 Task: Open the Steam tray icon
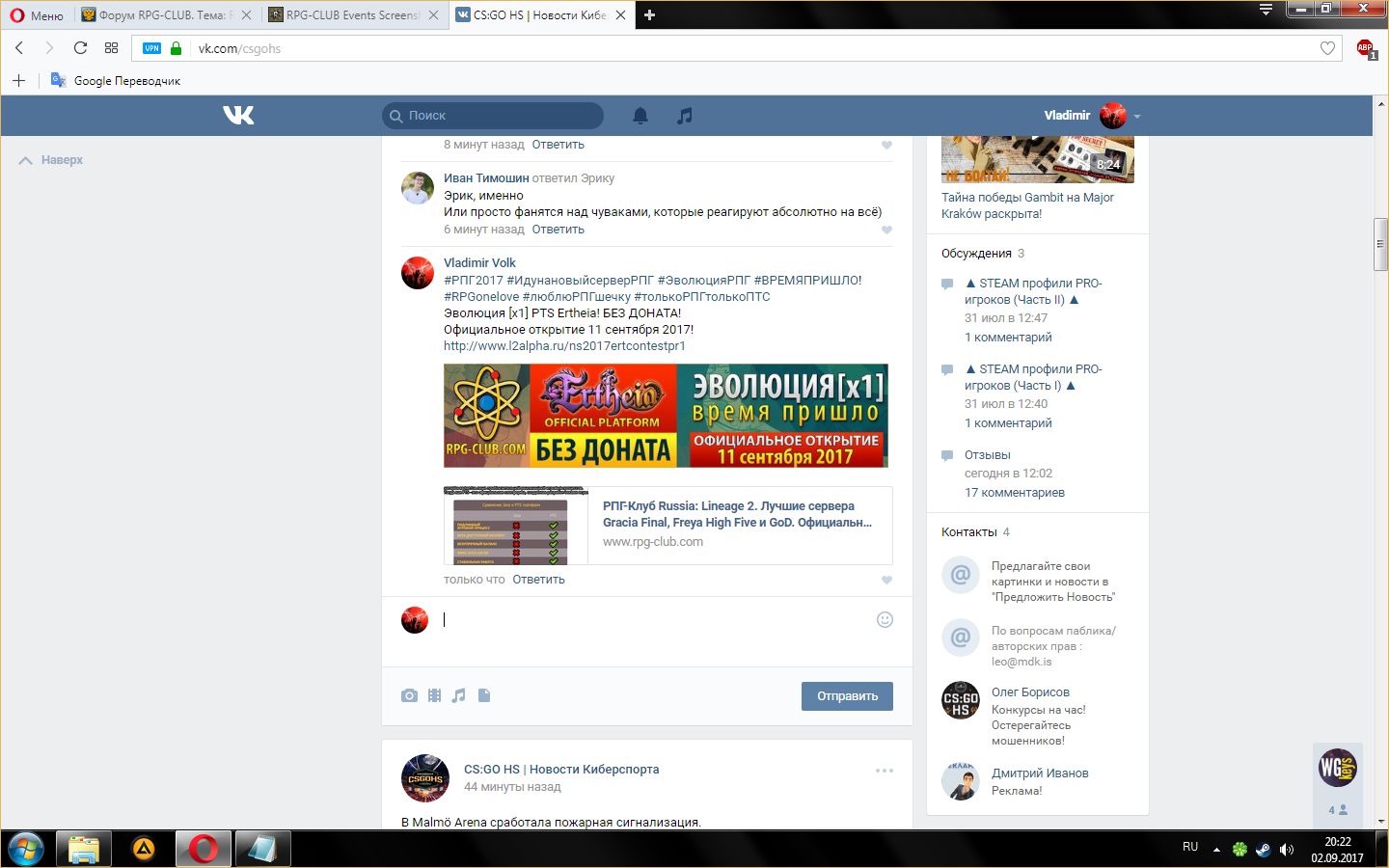(1263, 849)
